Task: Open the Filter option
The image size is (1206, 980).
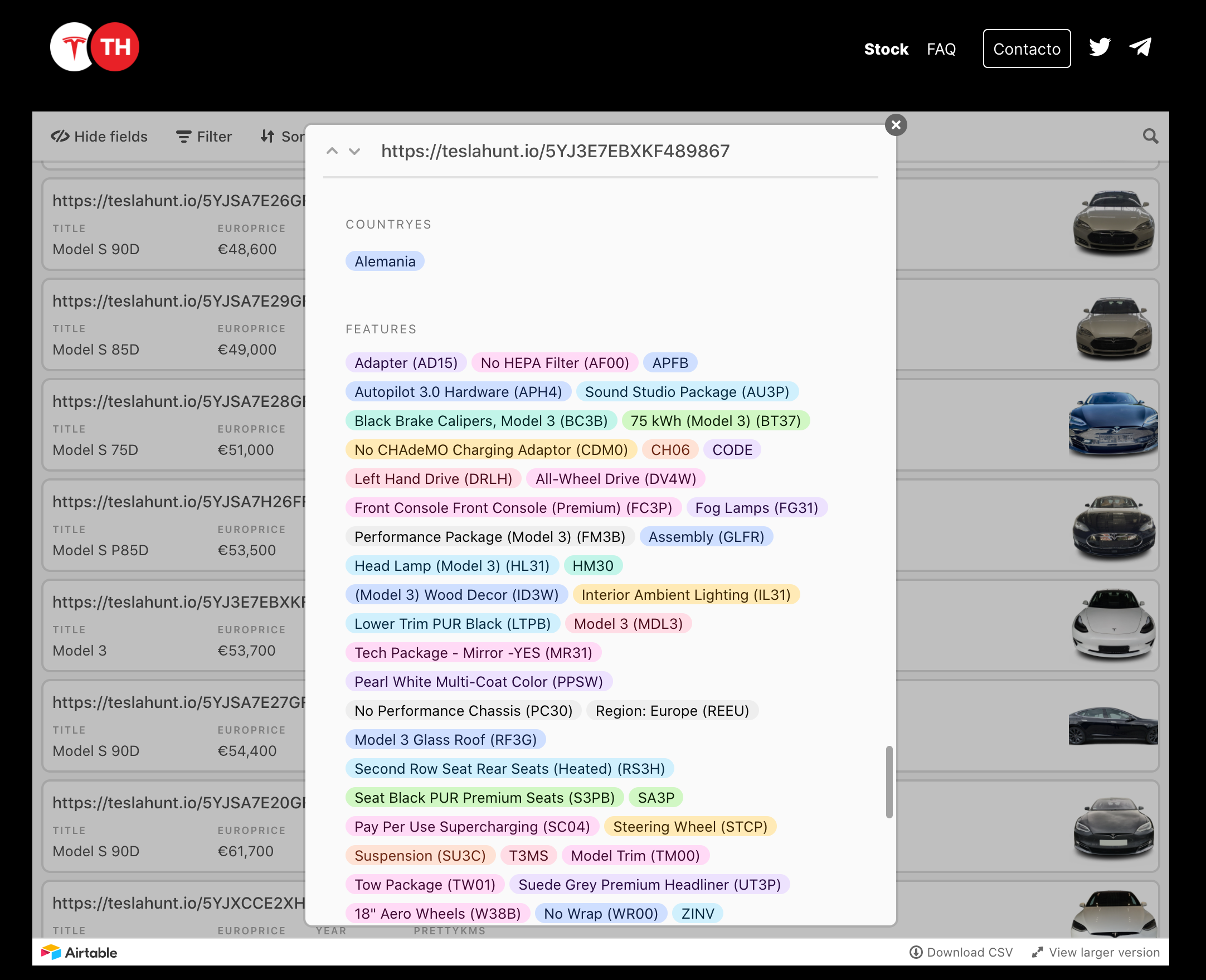Action: tap(204, 137)
